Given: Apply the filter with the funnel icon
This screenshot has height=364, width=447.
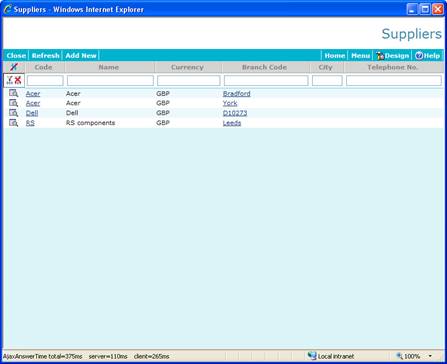Looking at the screenshot, I should (x=10, y=80).
